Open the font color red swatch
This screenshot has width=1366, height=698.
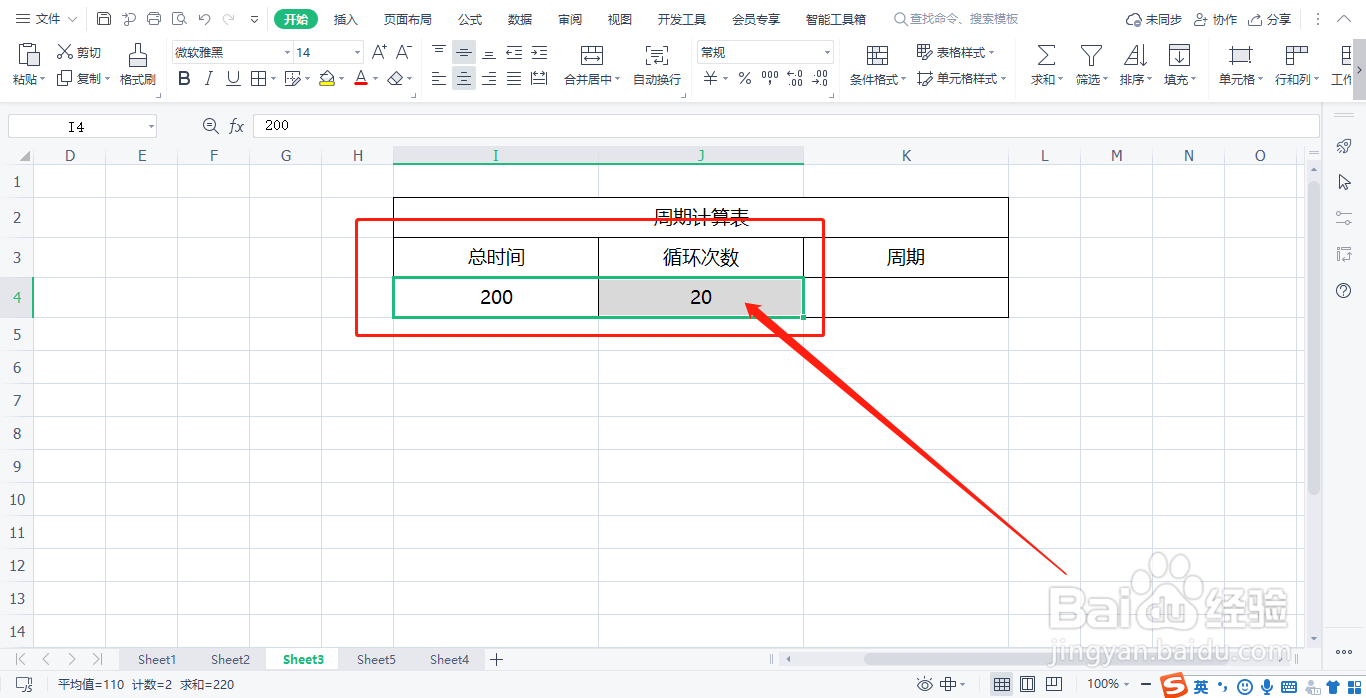pos(362,78)
